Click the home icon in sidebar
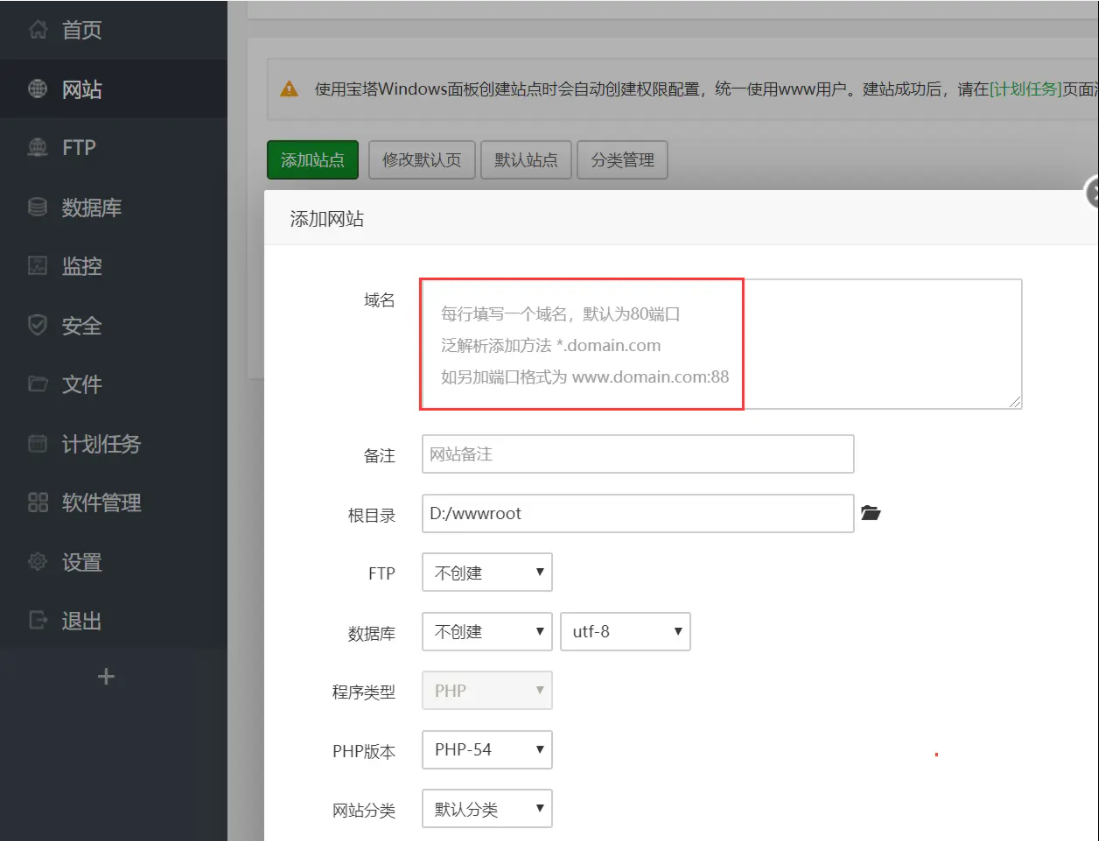1099x841 pixels. tap(38, 30)
